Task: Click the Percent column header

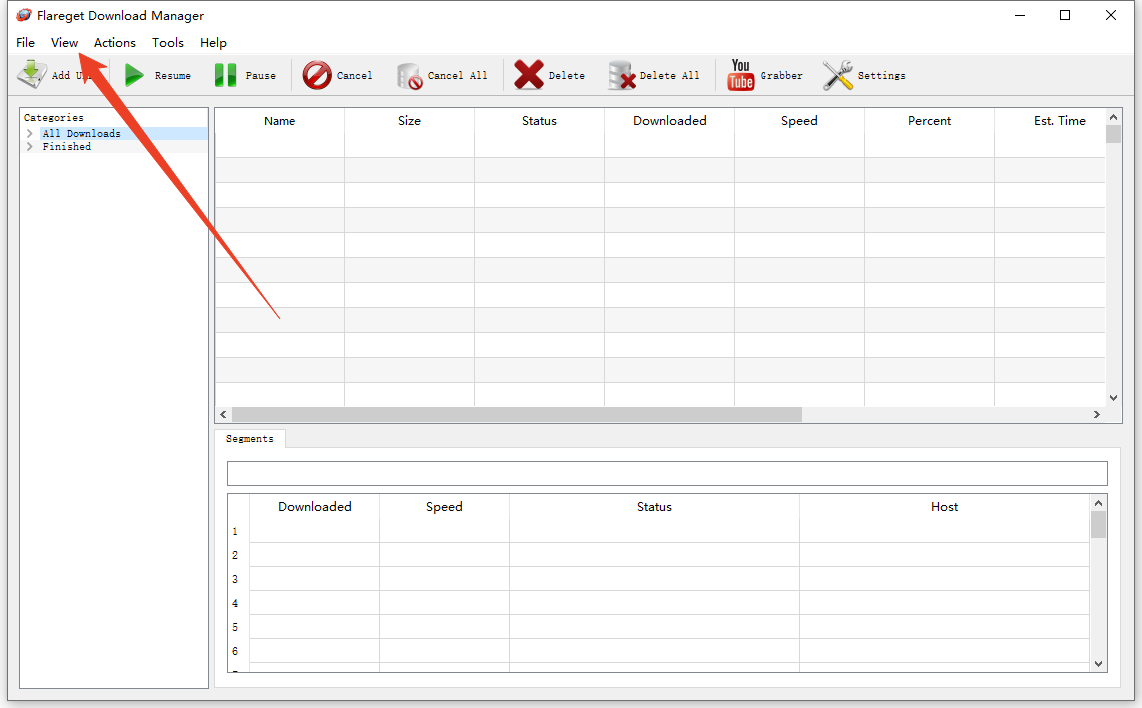Action: pyautogui.click(x=929, y=121)
